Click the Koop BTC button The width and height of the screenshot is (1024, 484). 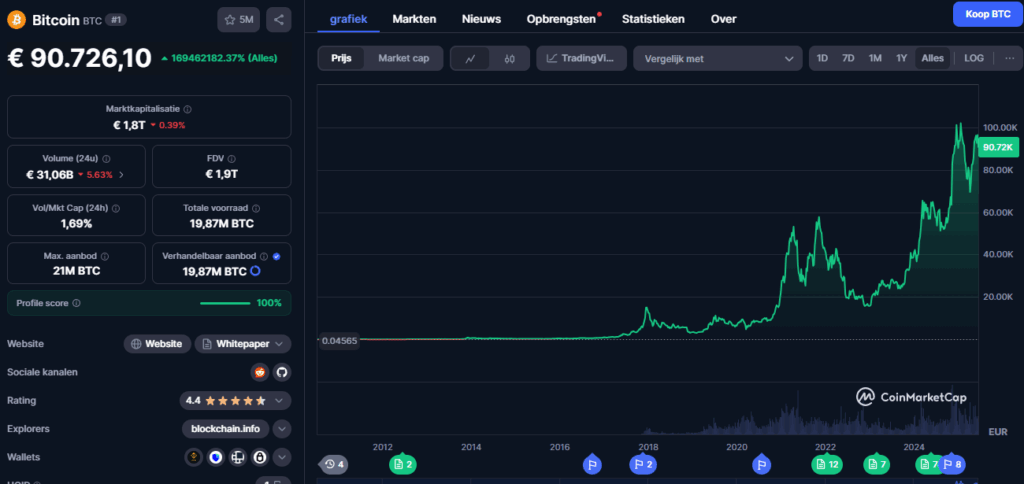(987, 14)
